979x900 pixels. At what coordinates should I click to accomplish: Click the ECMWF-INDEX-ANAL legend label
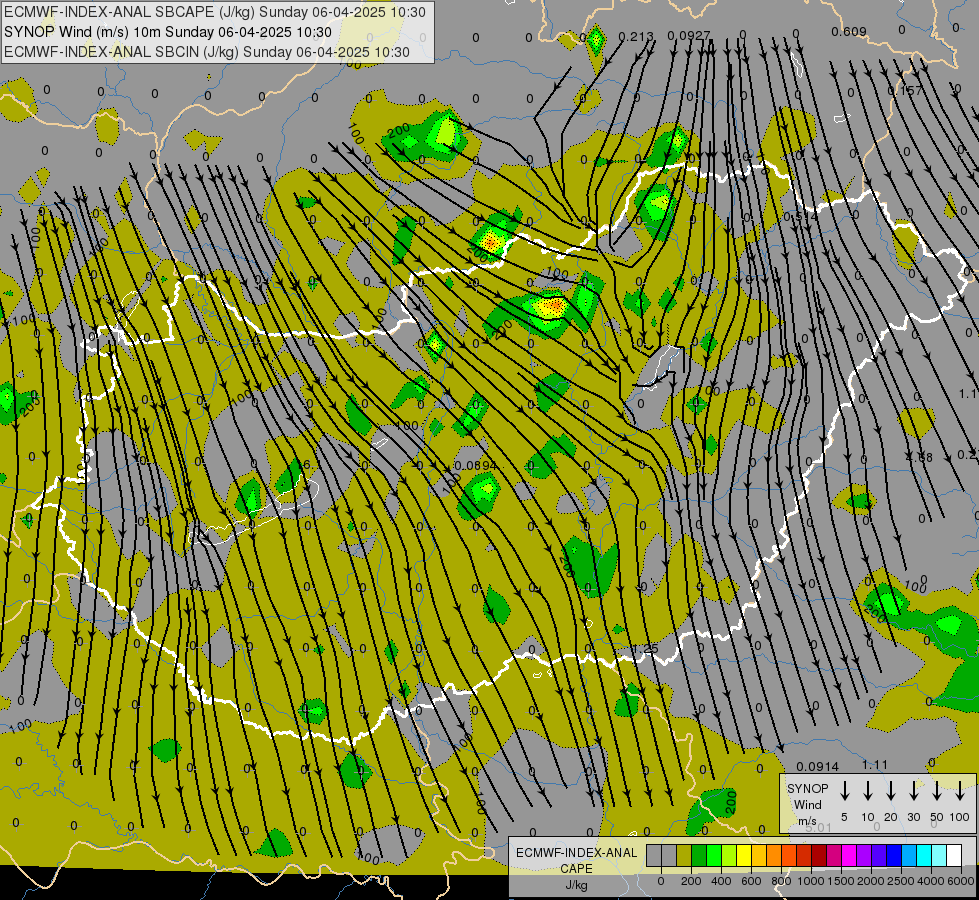click(x=576, y=853)
